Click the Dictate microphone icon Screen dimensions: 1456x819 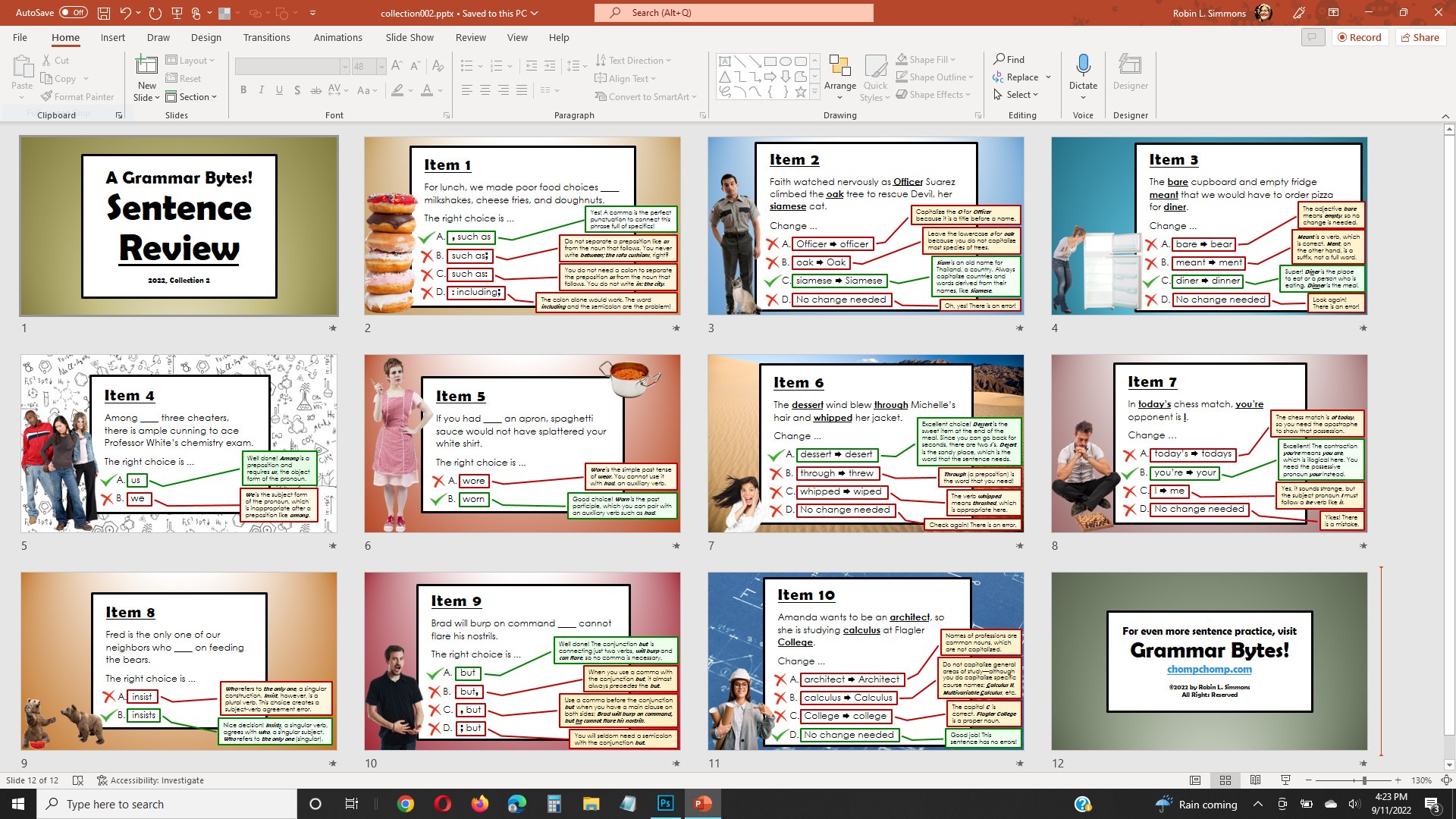tap(1083, 65)
